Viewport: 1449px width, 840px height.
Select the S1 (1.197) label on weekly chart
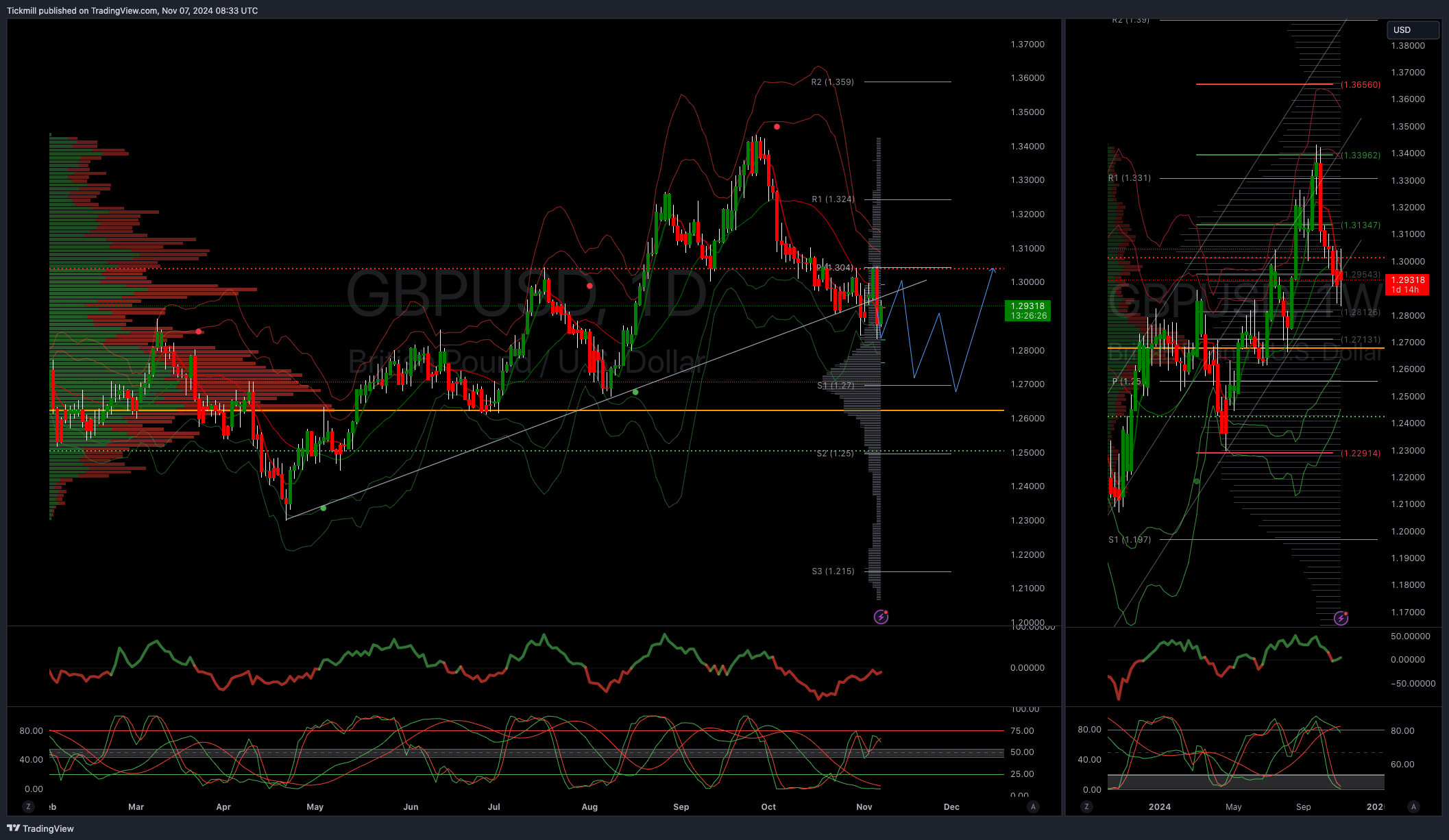1130,540
